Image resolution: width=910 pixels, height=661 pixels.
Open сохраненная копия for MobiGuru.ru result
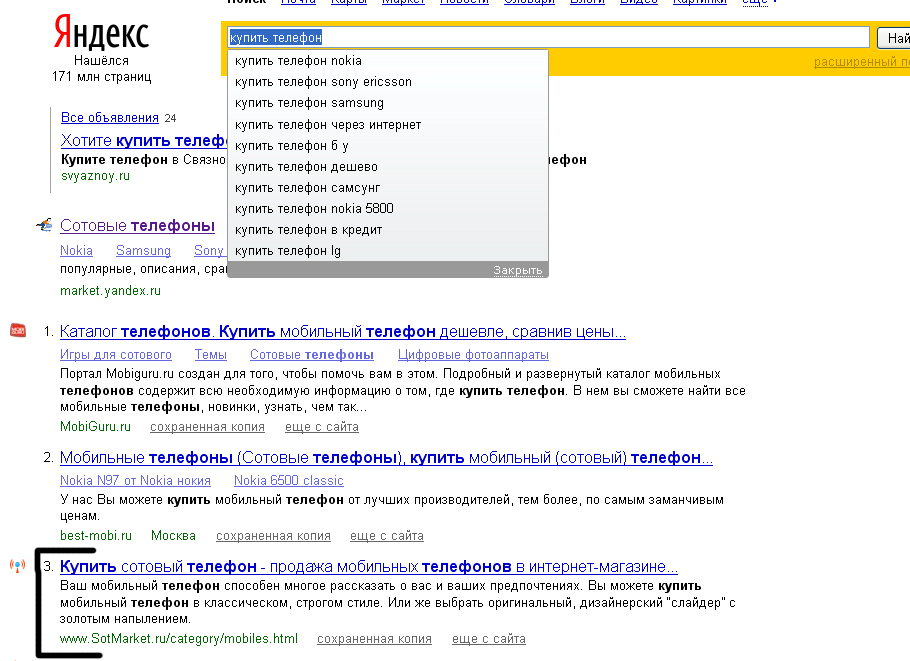click(x=207, y=427)
